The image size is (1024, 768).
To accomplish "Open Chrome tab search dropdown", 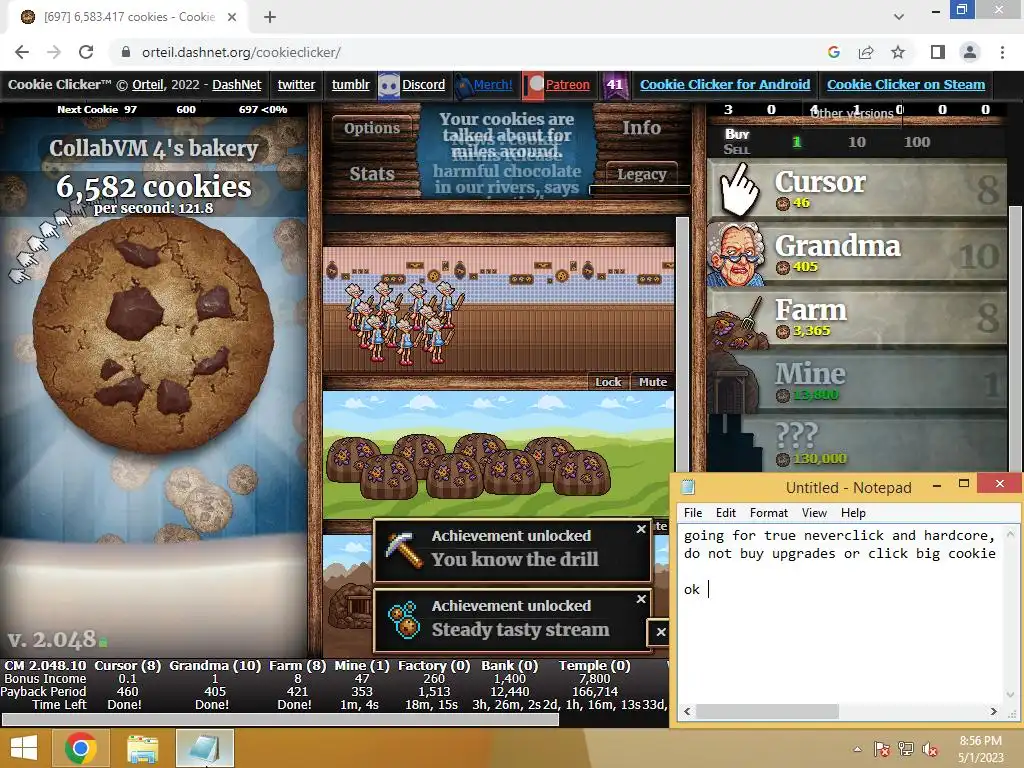I will coord(899,17).
